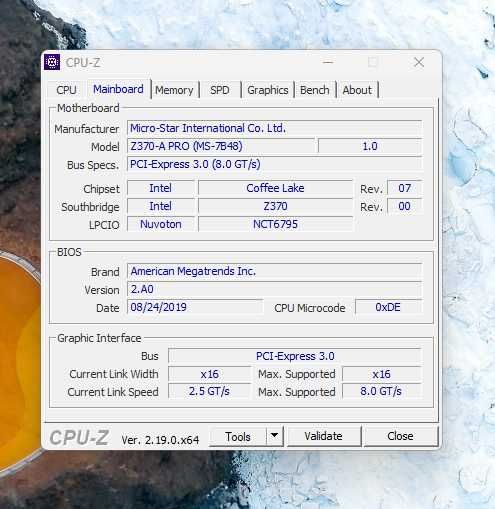The width and height of the screenshot is (495, 509).
Task: Open the About tab
Action: 357,90
